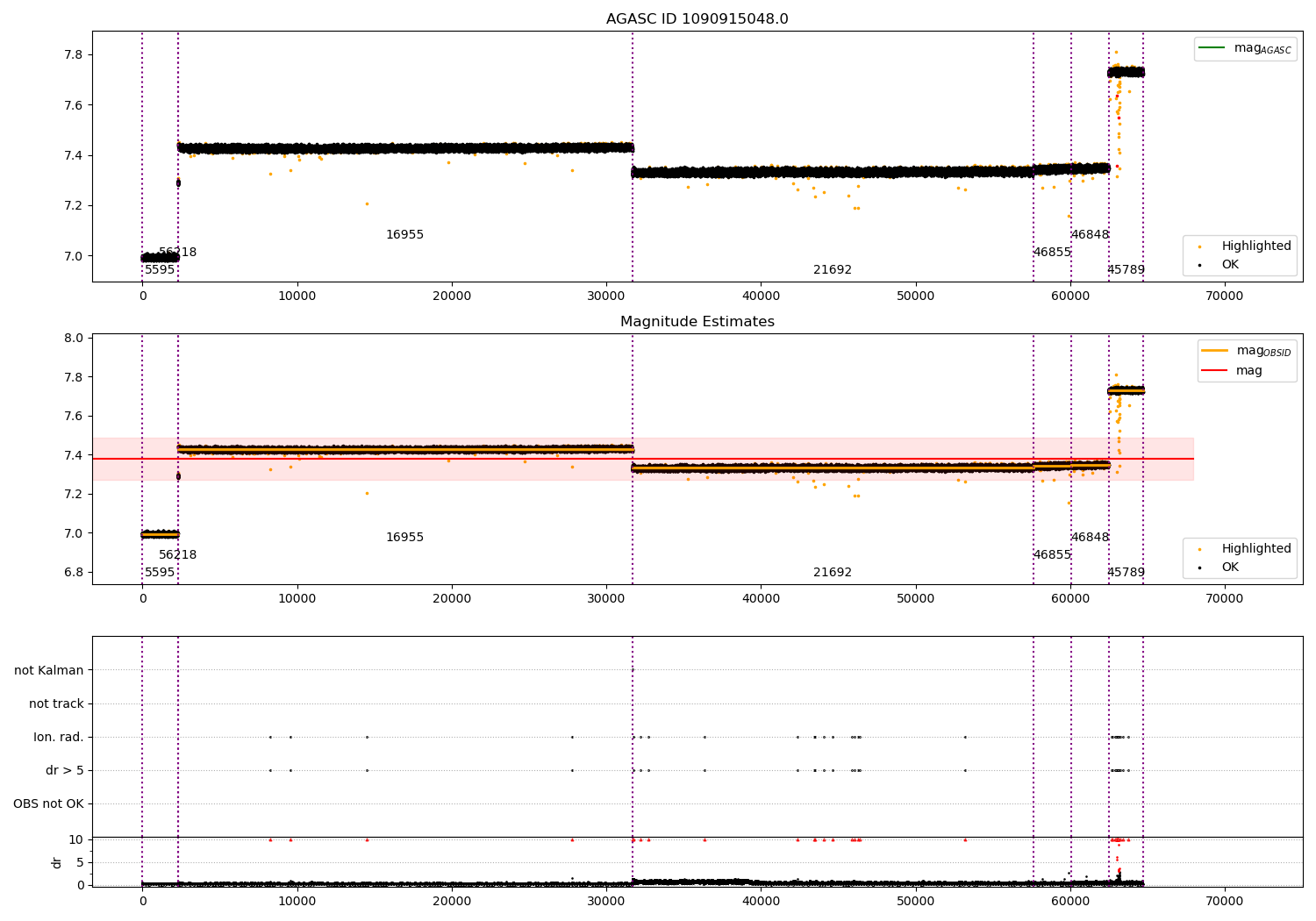
Task: Click the '7.0' y-axis tick in top plot
Action: point(74,256)
